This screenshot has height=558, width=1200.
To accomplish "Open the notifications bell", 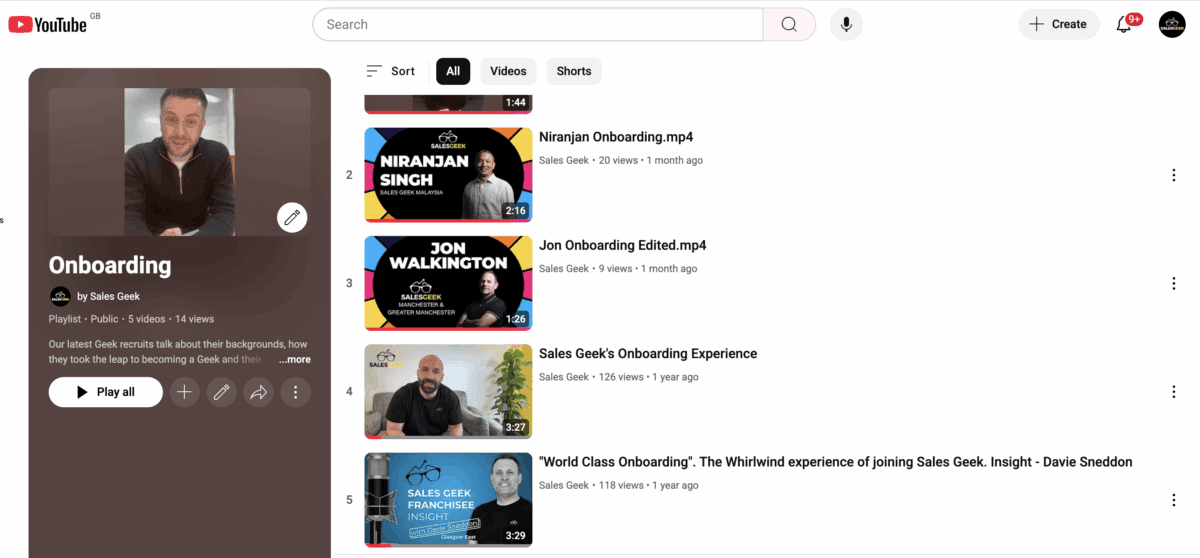I will tap(1124, 25).
